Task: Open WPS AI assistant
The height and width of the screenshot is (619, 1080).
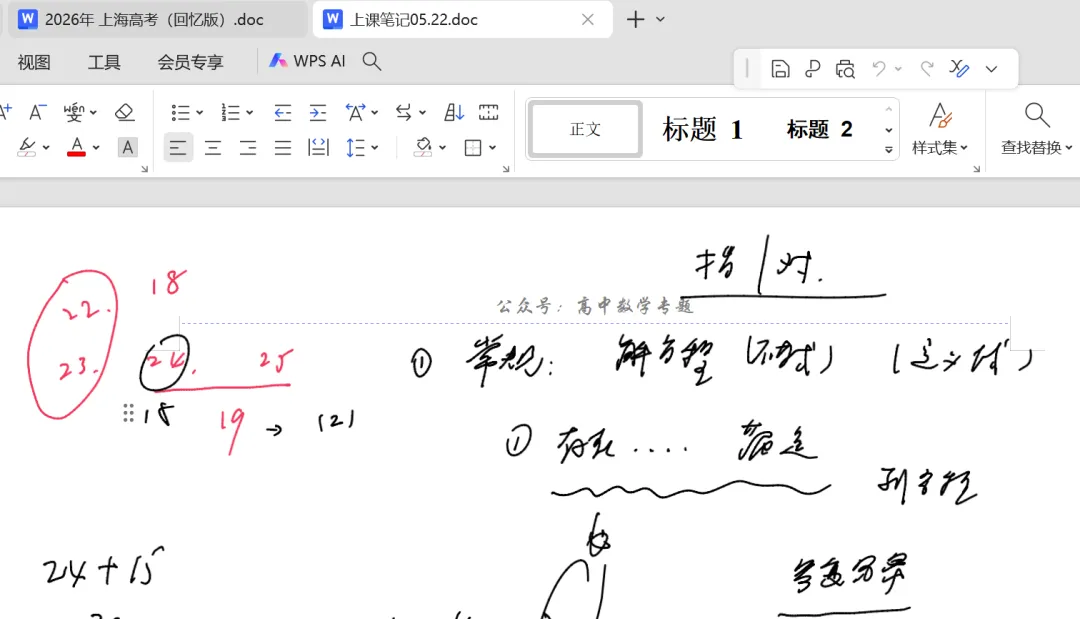Action: tap(307, 61)
